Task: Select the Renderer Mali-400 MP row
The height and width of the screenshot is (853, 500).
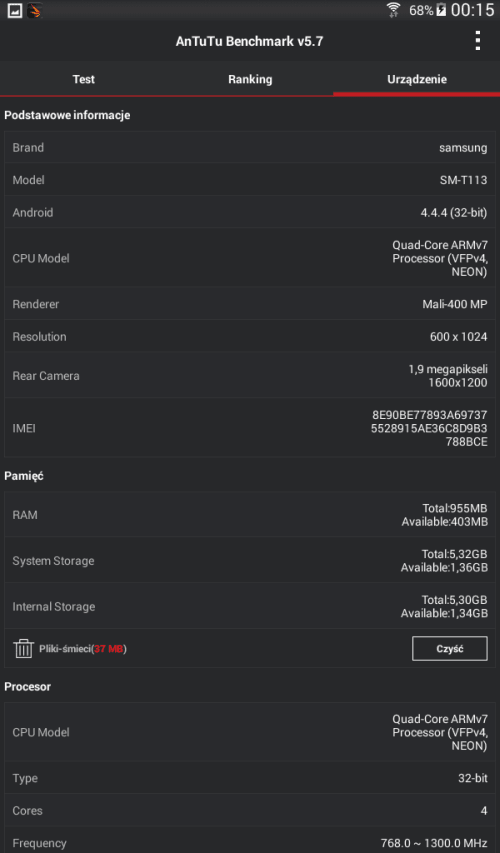Action: [250, 304]
